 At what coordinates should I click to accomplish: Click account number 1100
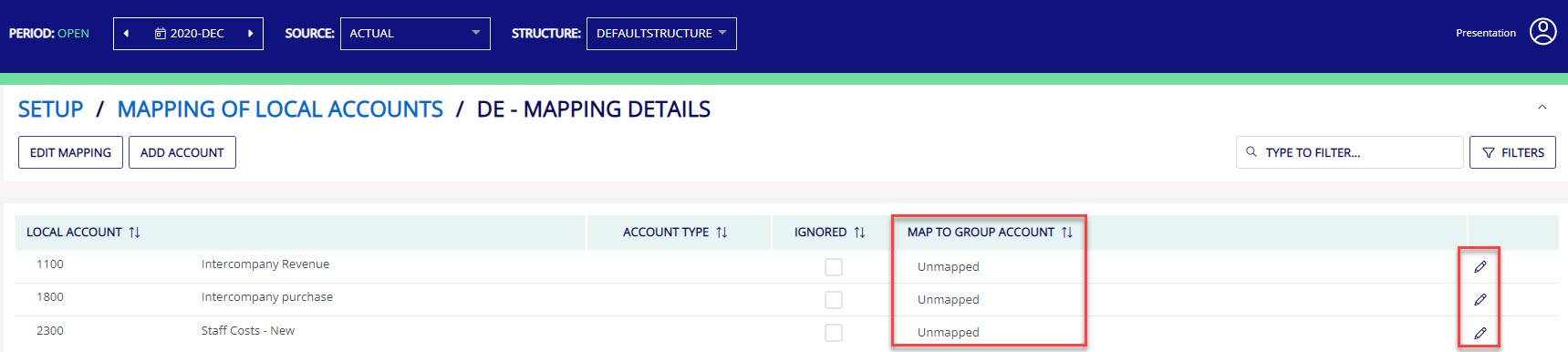[x=50, y=264]
